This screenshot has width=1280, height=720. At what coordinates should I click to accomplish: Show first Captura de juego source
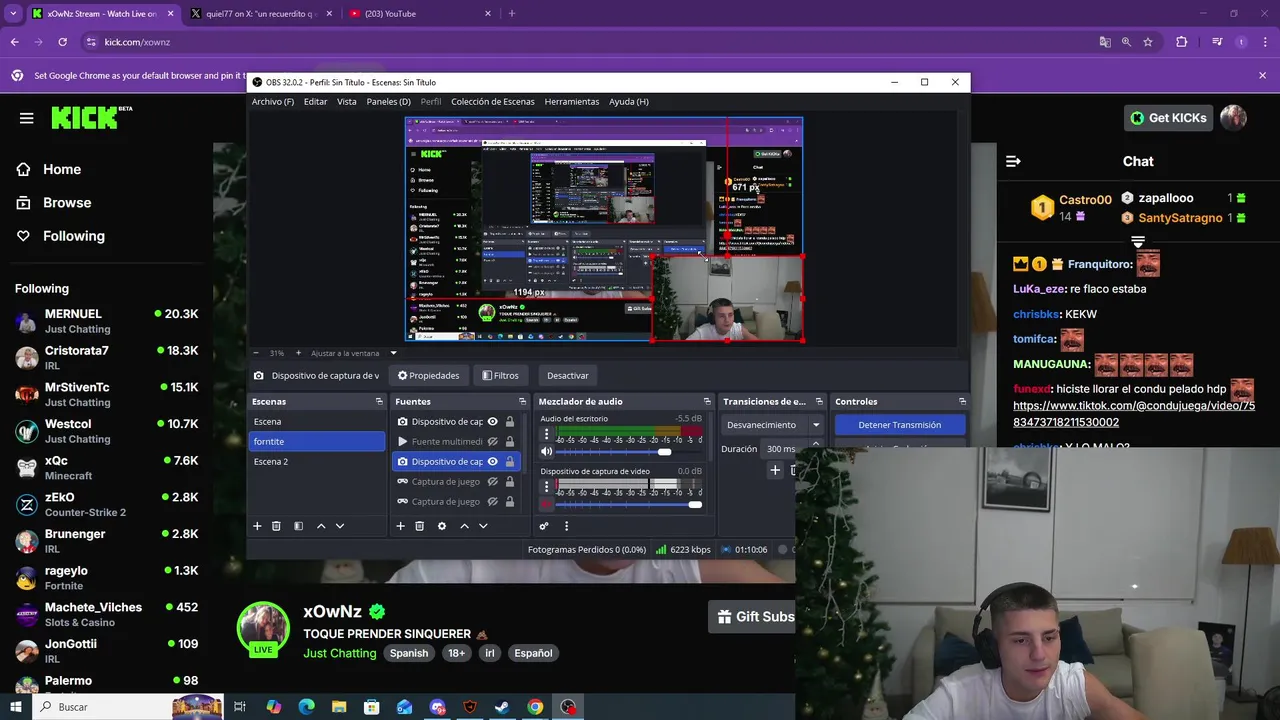pyautogui.click(x=492, y=482)
